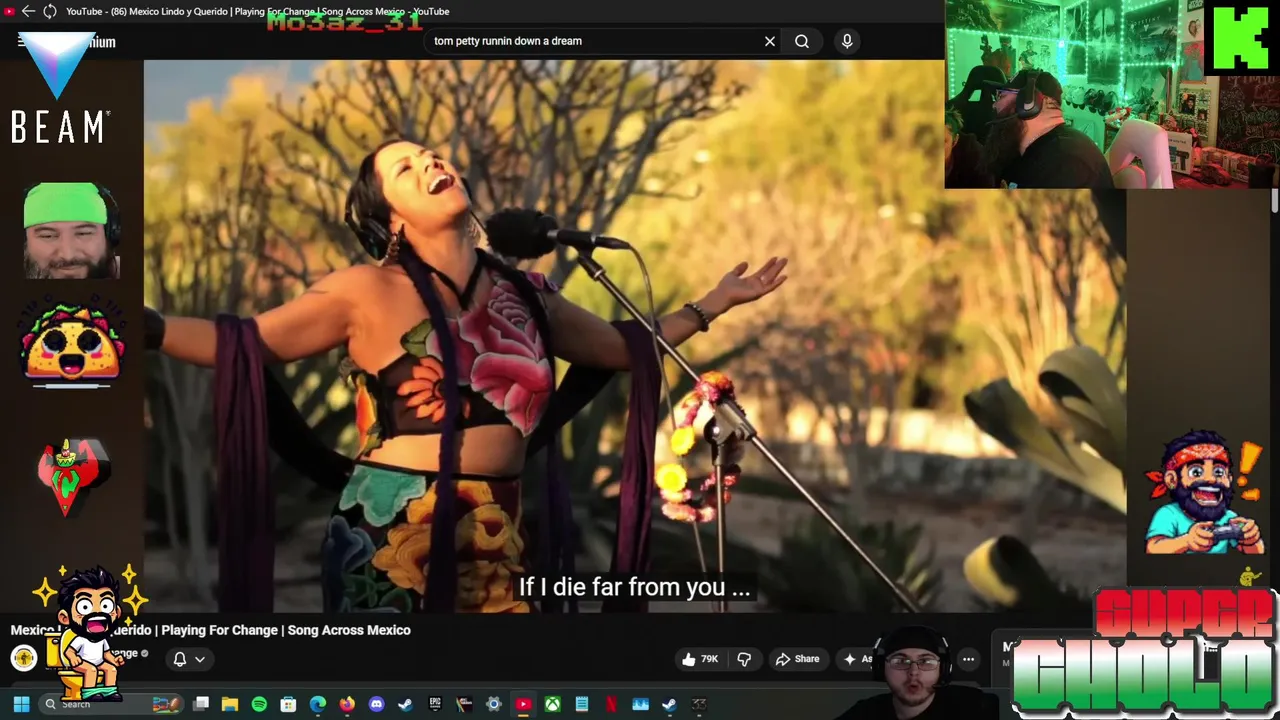Open File Explorer from the taskbar
Viewport: 1280px width, 720px height.
pyautogui.click(x=230, y=704)
